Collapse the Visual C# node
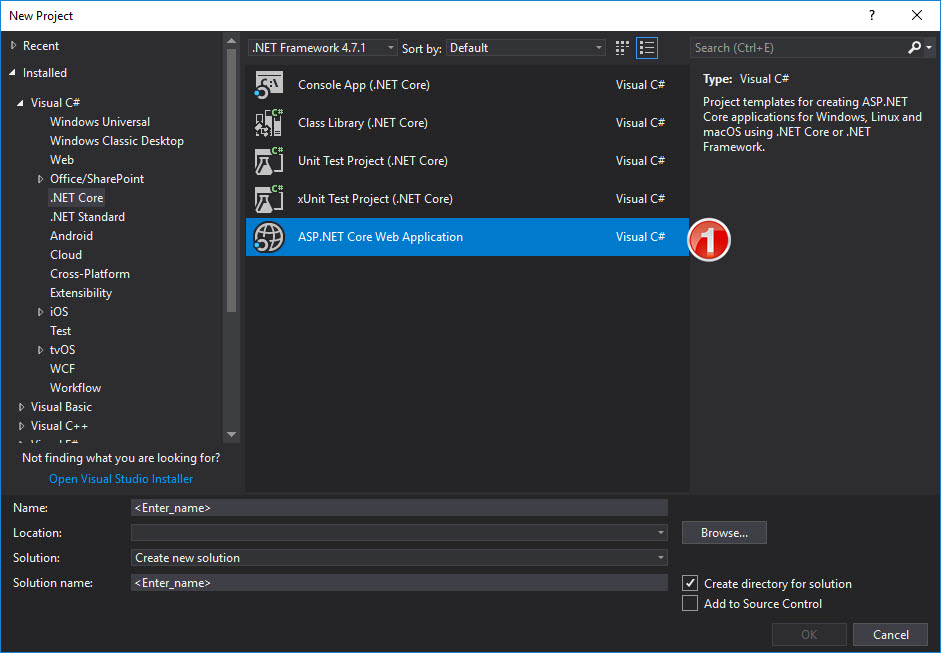The height and width of the screenshot is (653, 941). pos(20,103)
